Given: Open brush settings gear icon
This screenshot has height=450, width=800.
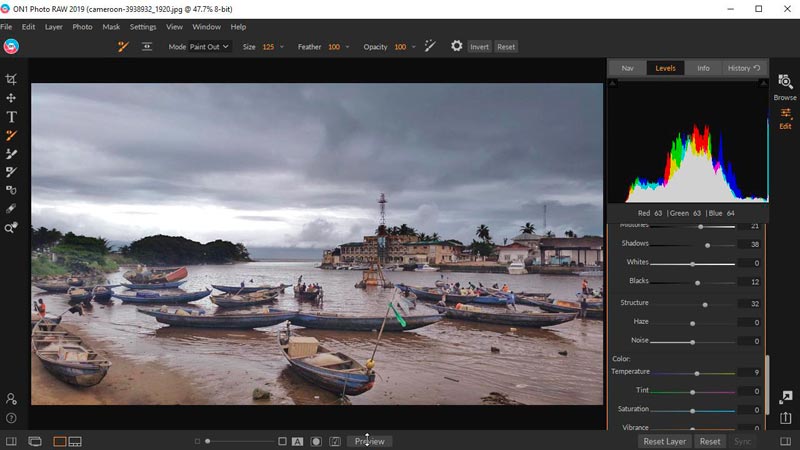Looking at the screenshot, I should (x=457, y=46).
